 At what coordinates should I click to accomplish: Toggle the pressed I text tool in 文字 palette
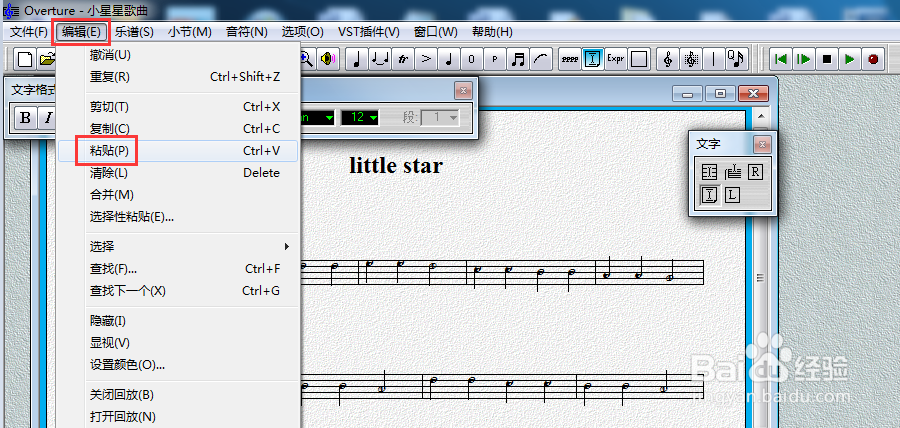tap(709, 195)
